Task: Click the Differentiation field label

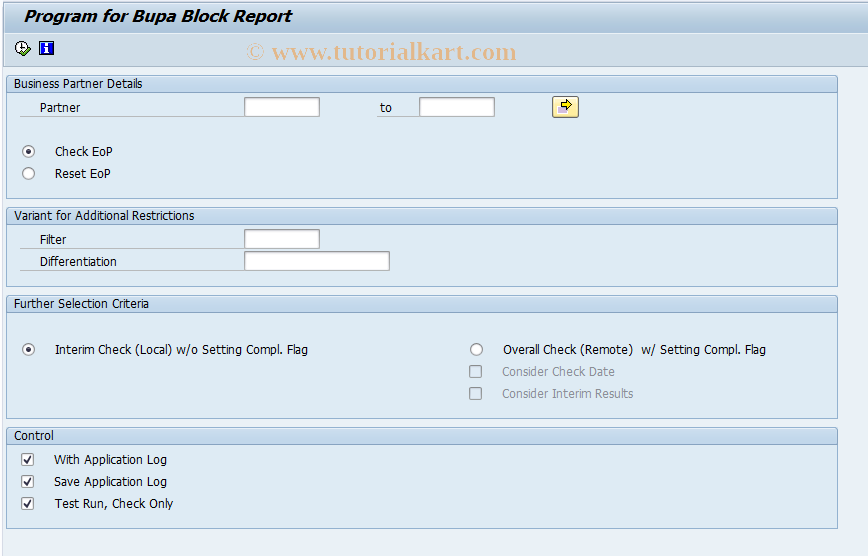Action: click(x=78, y=262)
